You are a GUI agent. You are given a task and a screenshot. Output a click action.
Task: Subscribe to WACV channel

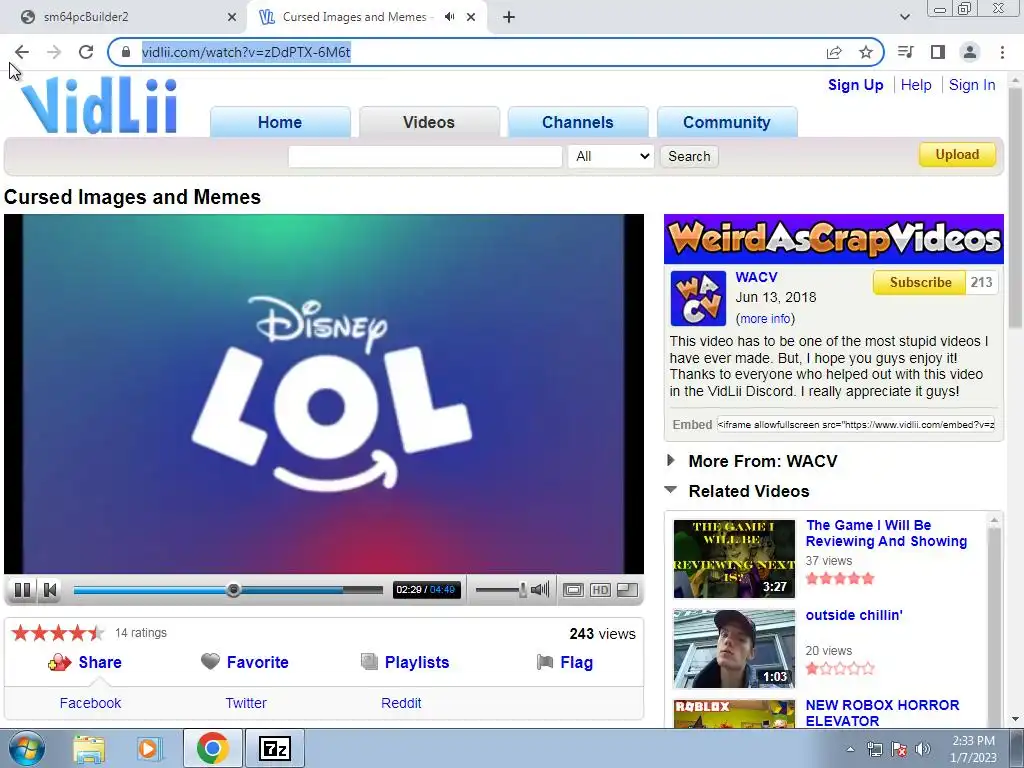[920, 282]
